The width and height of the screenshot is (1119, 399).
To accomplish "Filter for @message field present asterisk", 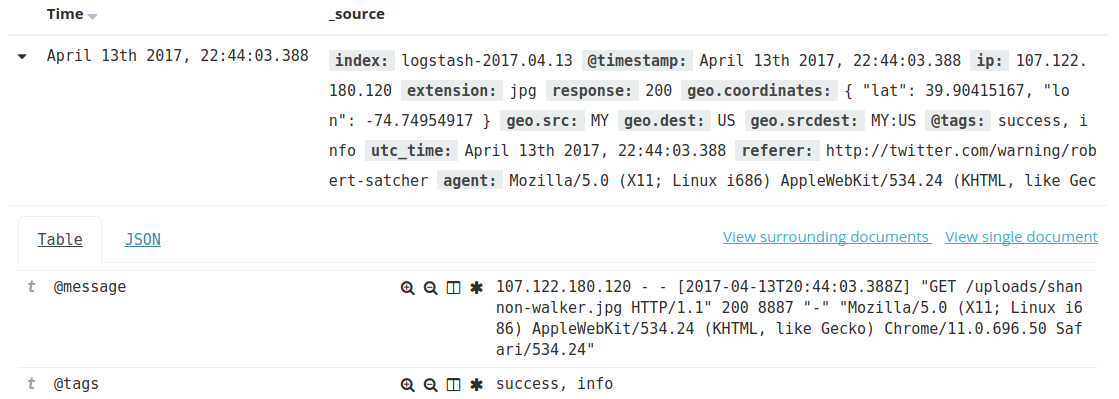I will click(476, 288).
